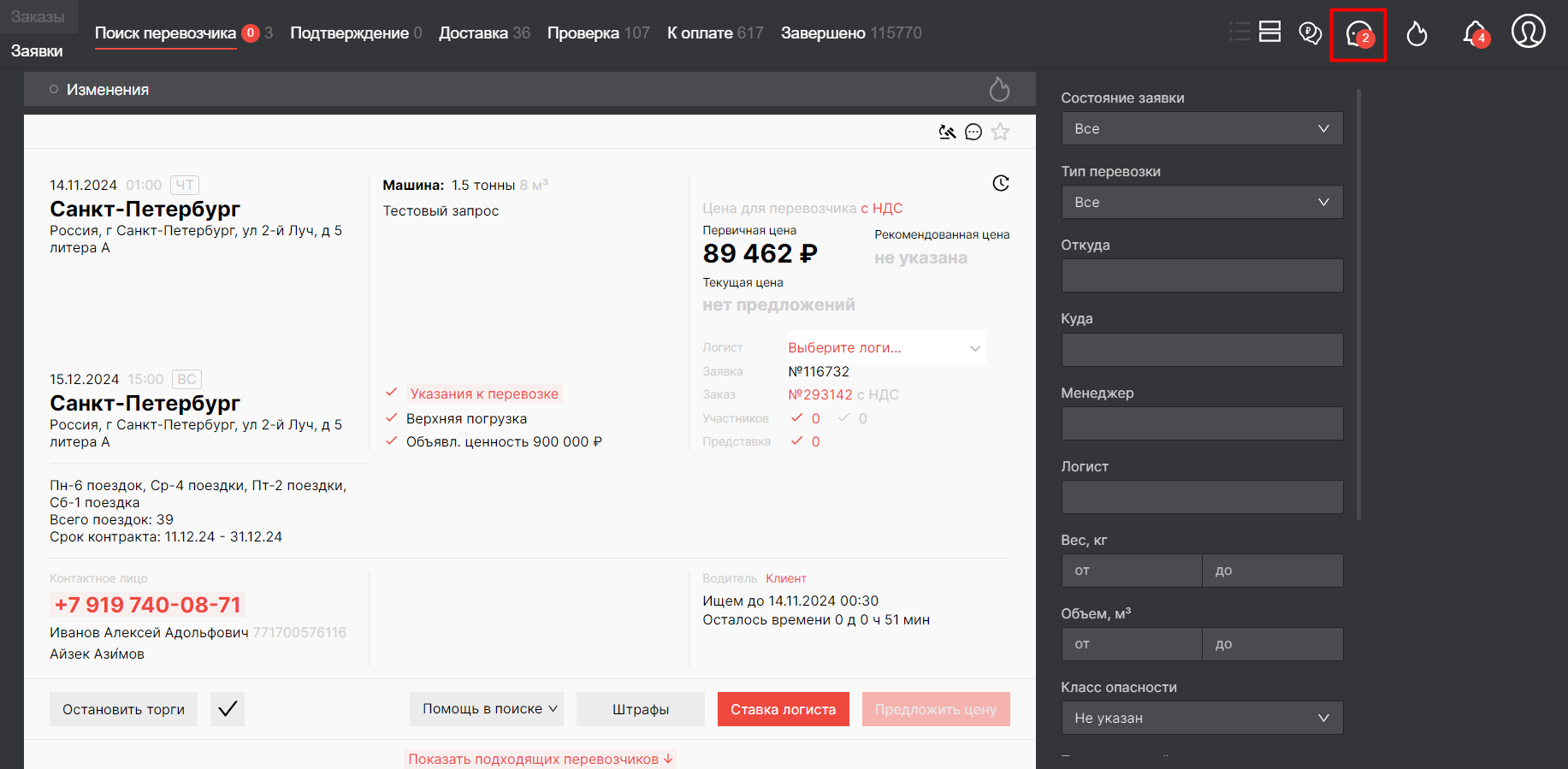Click the Клиент label near Водитель
1568x769 pixels.
(786, 578)
